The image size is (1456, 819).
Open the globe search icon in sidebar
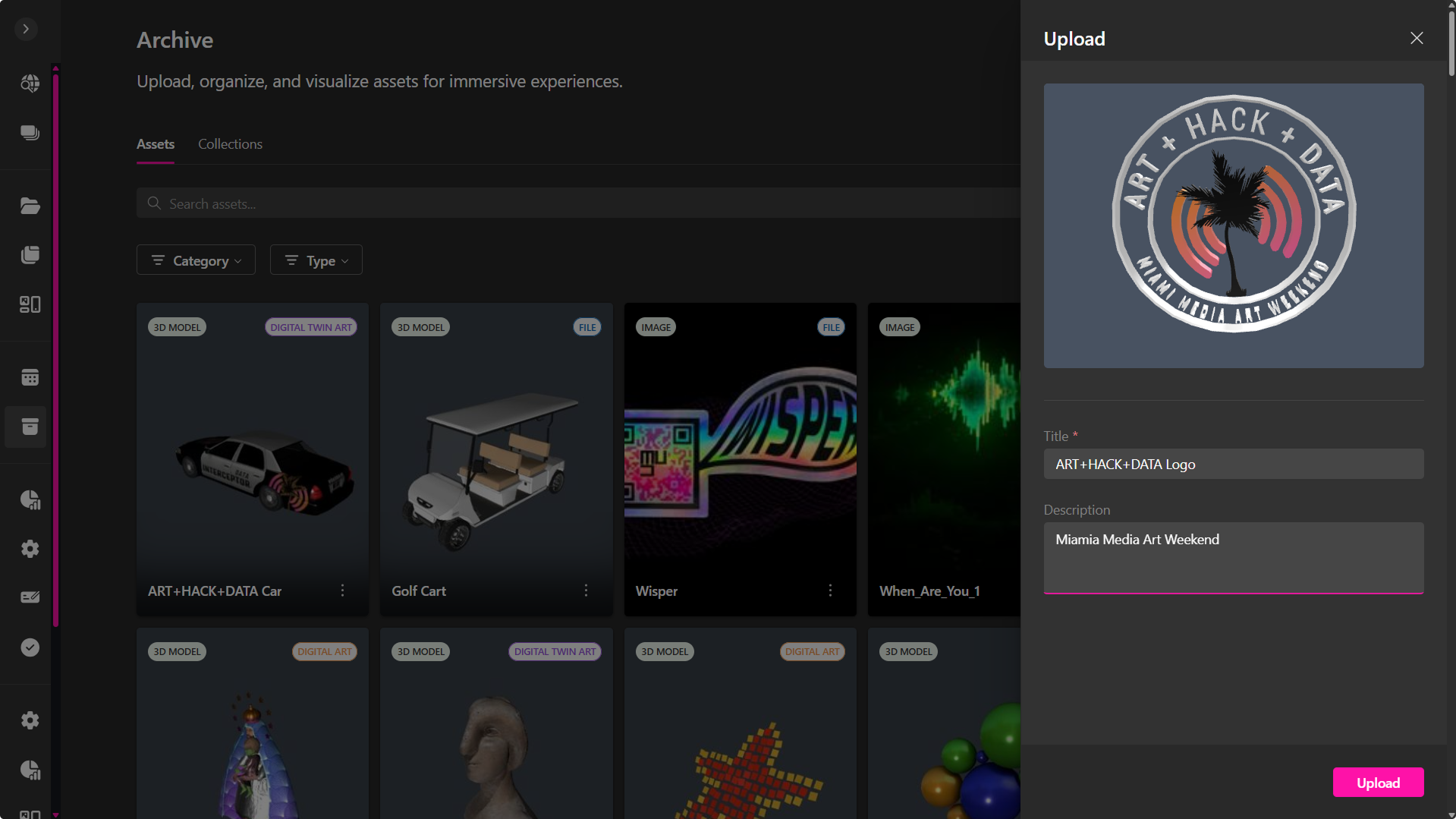[x=30, y=83]
